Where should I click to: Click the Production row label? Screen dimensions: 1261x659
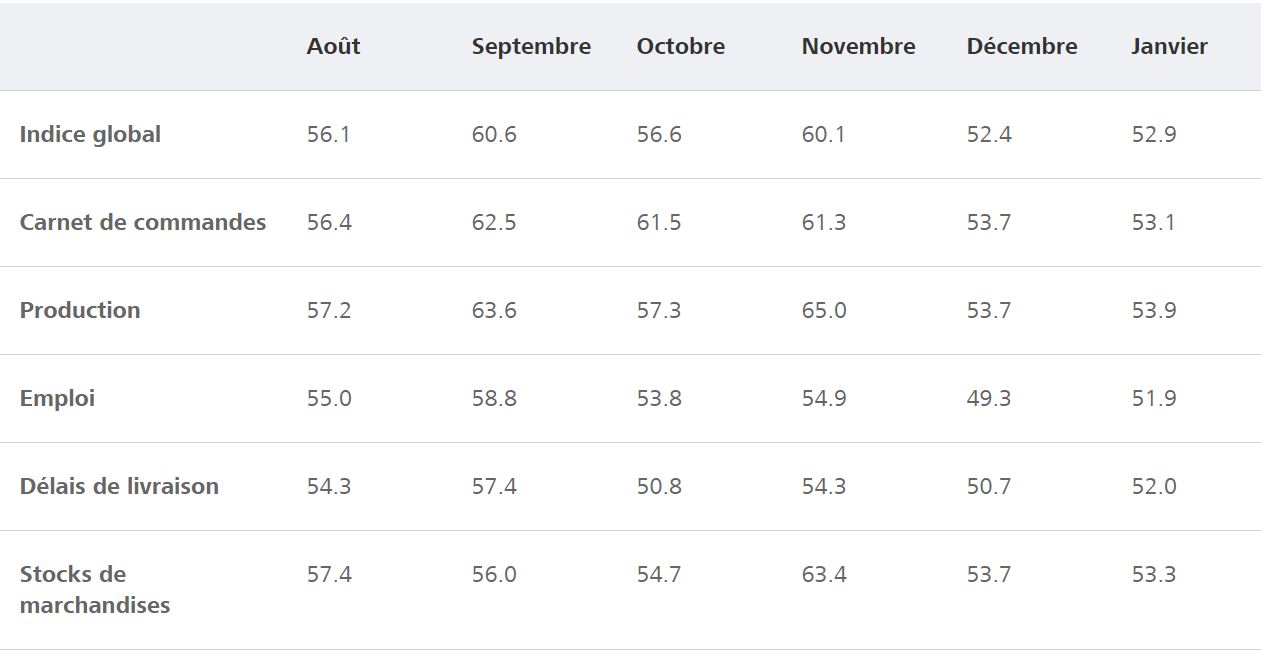tap(80, 310)
